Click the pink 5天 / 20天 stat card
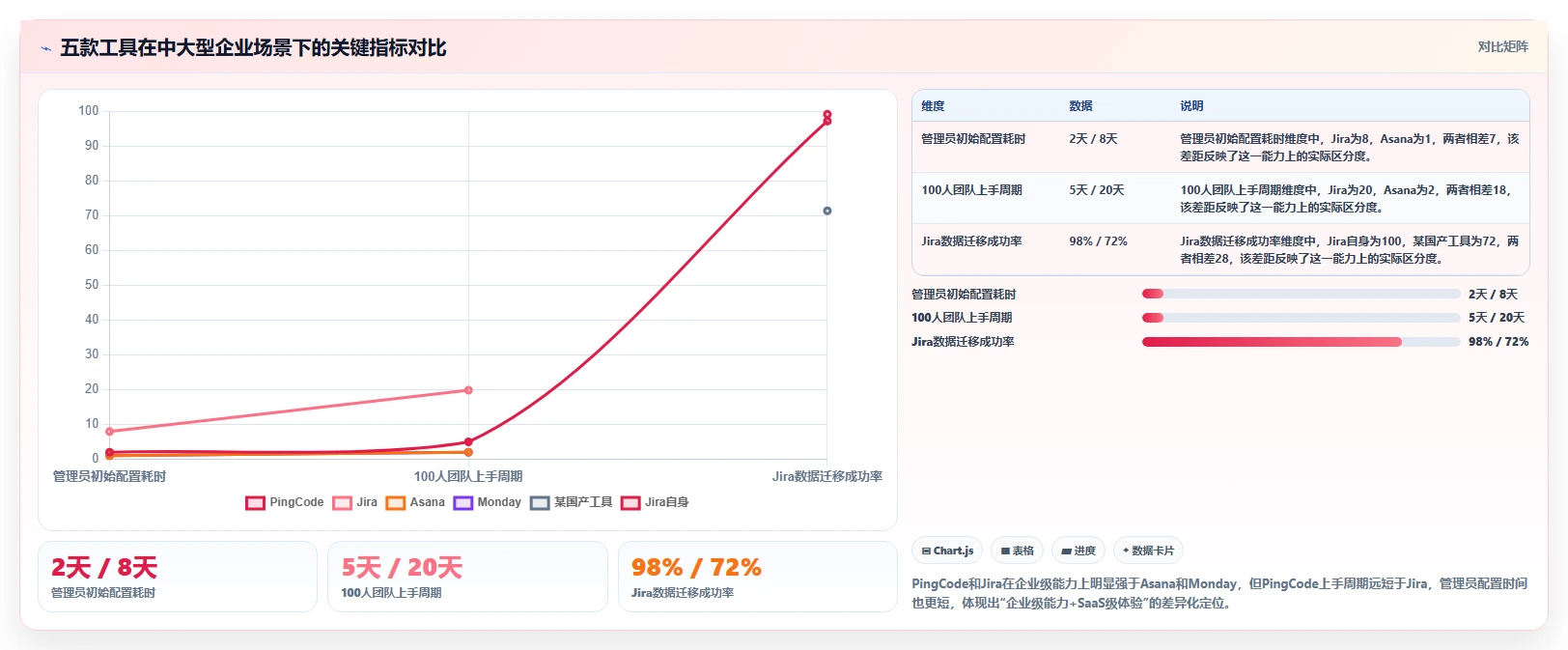The height and width of the screenshot is (650, 1568). point(467,577)
